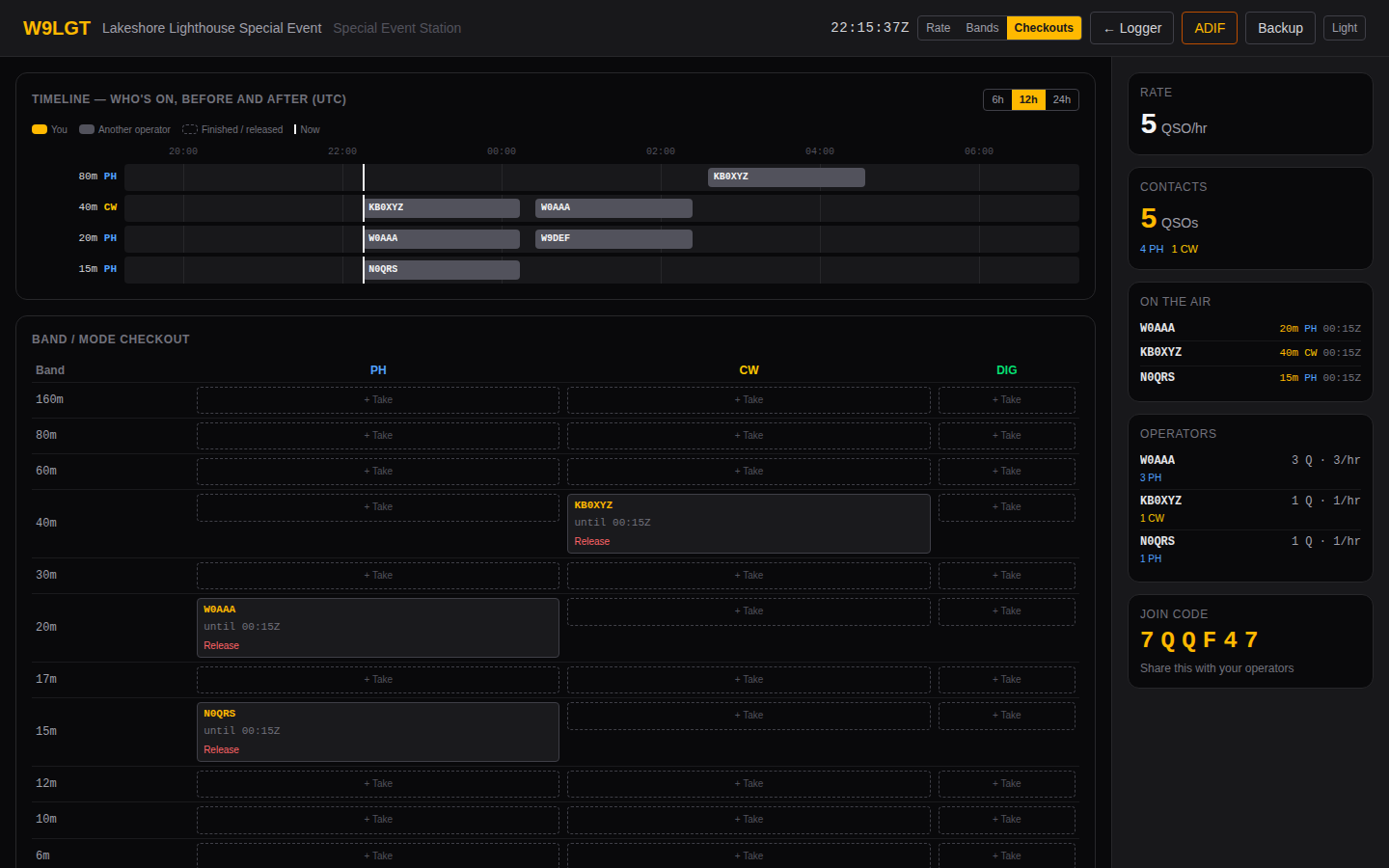
Task: Export log with ADIF button
Action: (1210, 28)
